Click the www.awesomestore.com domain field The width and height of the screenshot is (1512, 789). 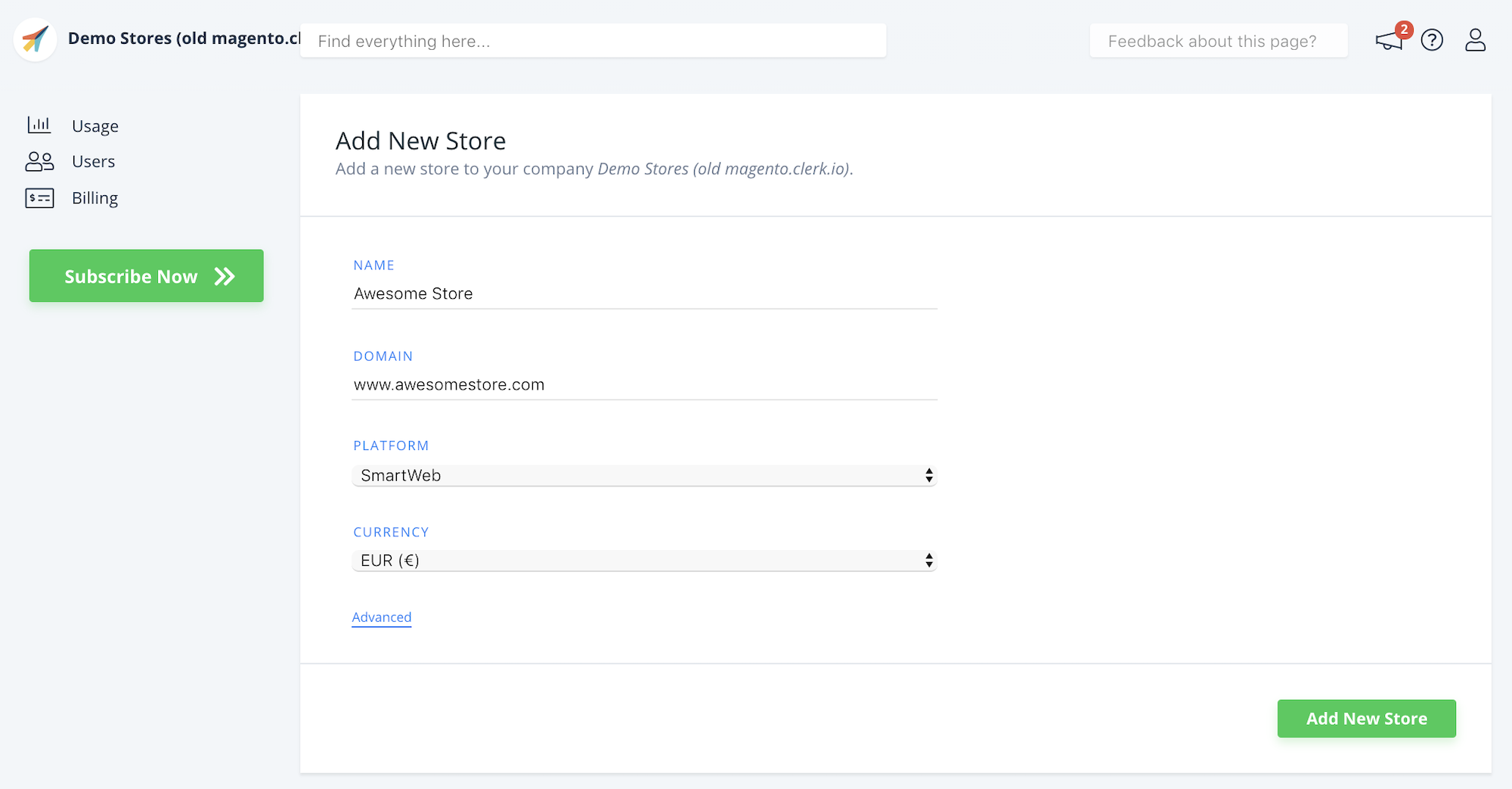643,384
